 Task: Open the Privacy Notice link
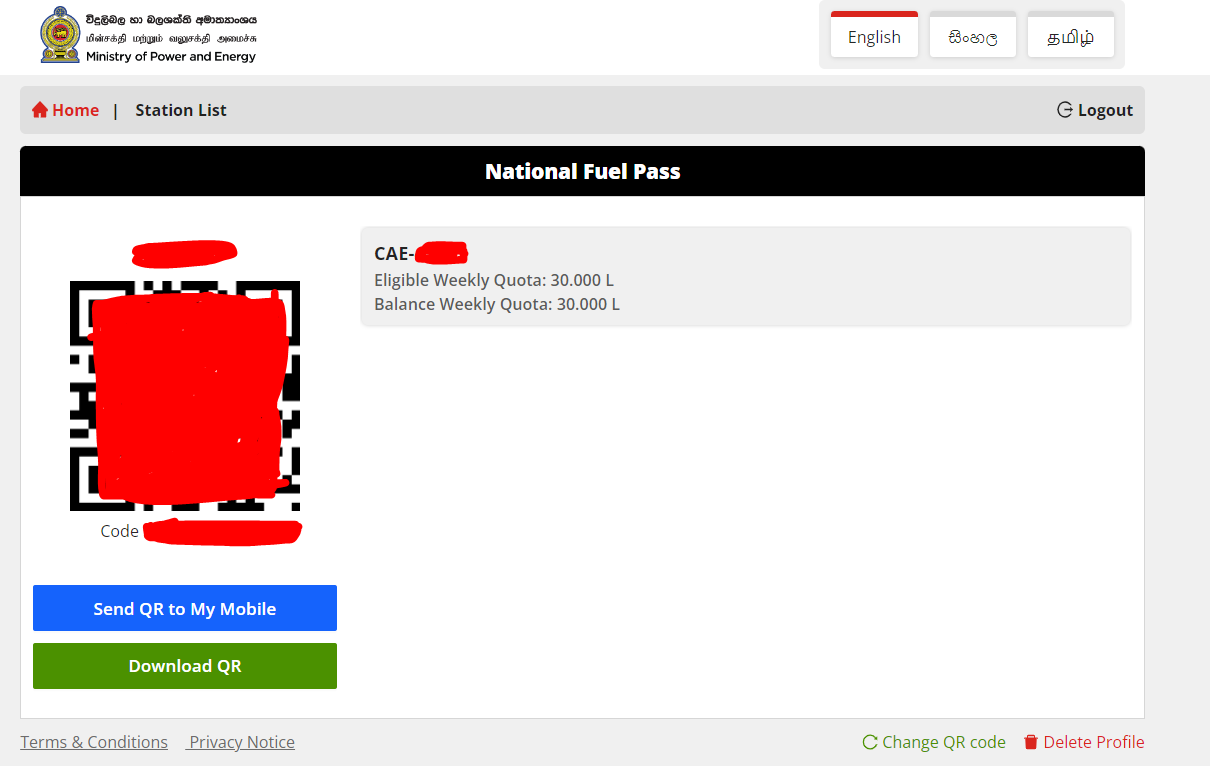241,742
